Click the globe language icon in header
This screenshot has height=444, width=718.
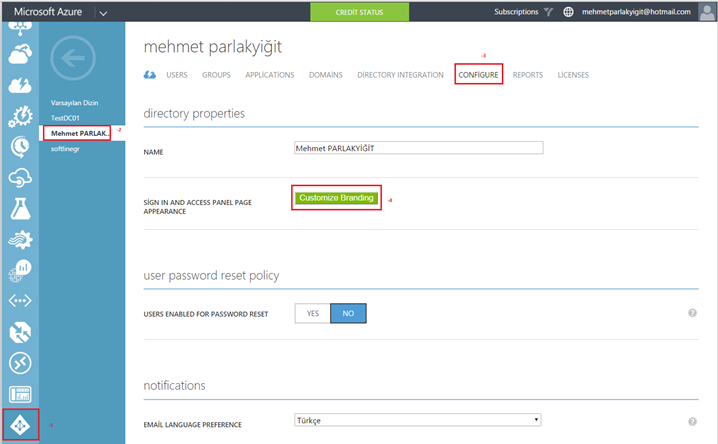tap(568, 12)
